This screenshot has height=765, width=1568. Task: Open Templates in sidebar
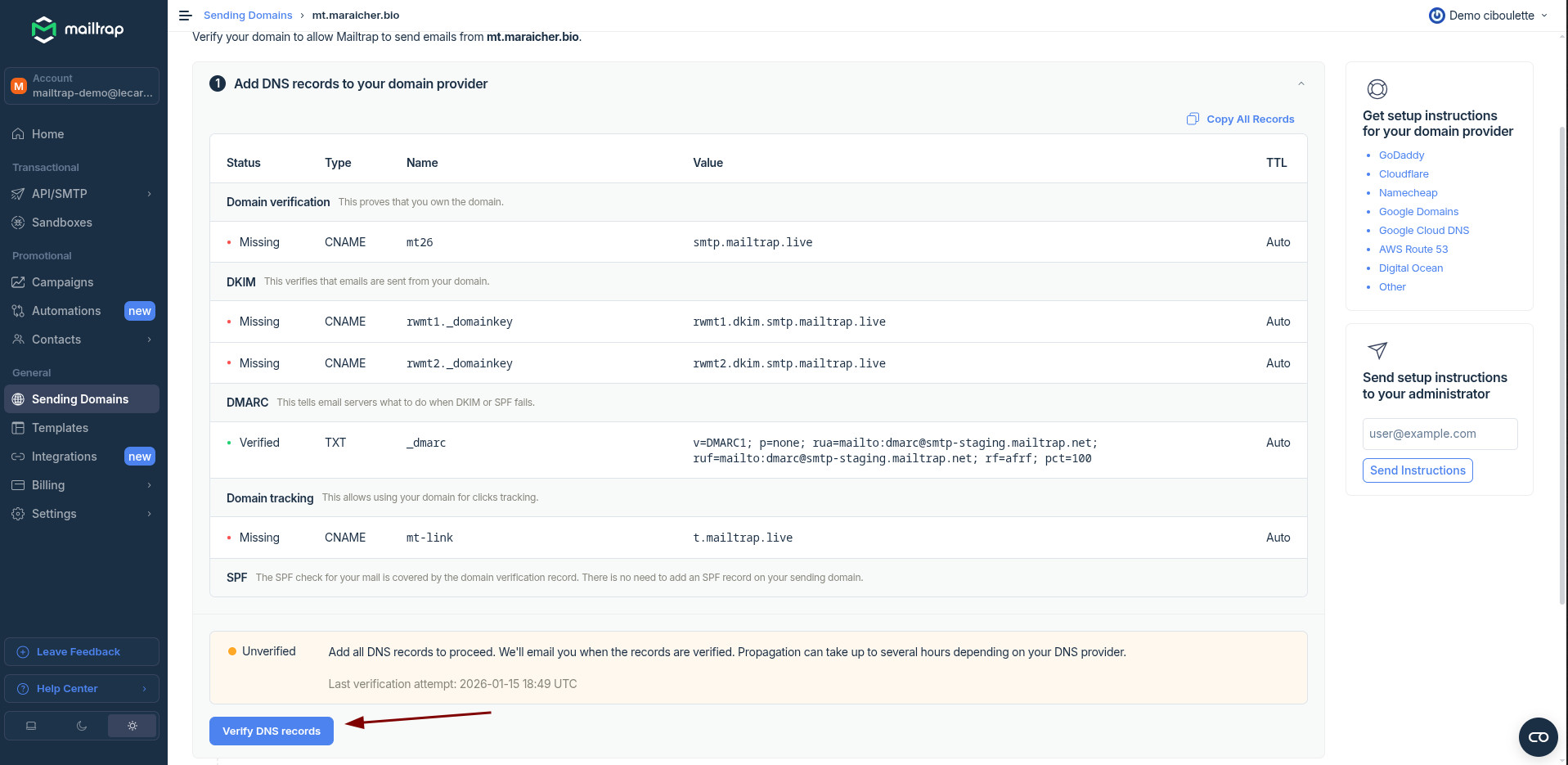[60, 428]
